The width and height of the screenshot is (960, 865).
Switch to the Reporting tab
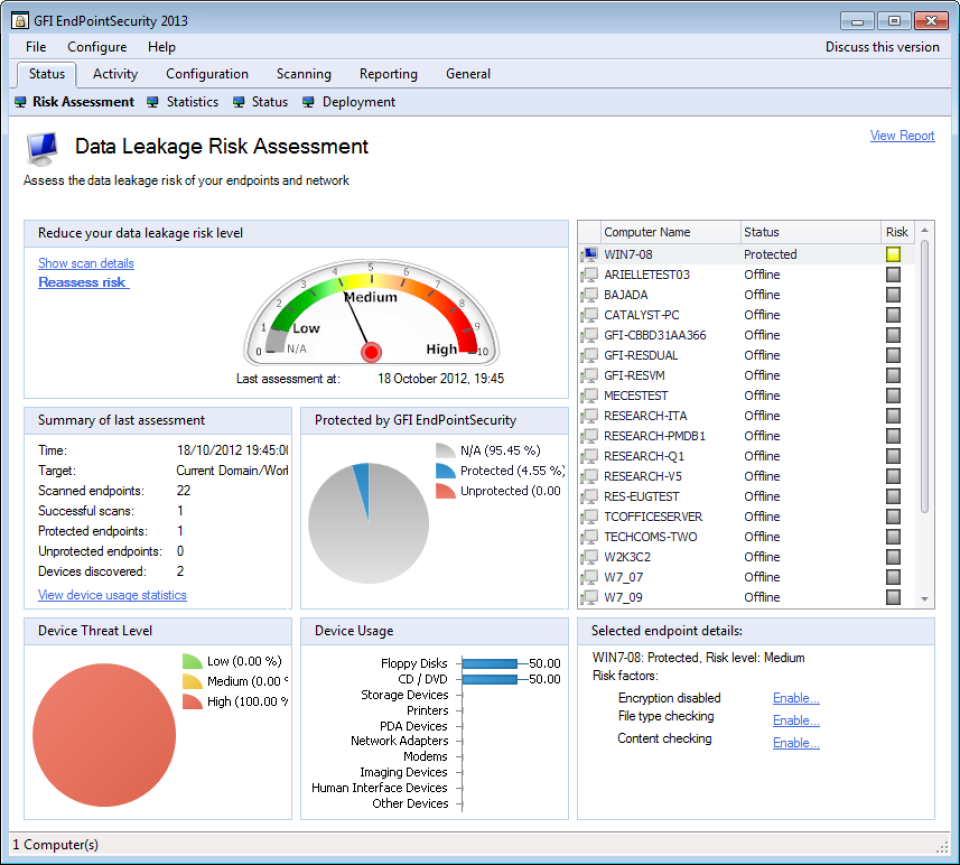pos(388,73)
